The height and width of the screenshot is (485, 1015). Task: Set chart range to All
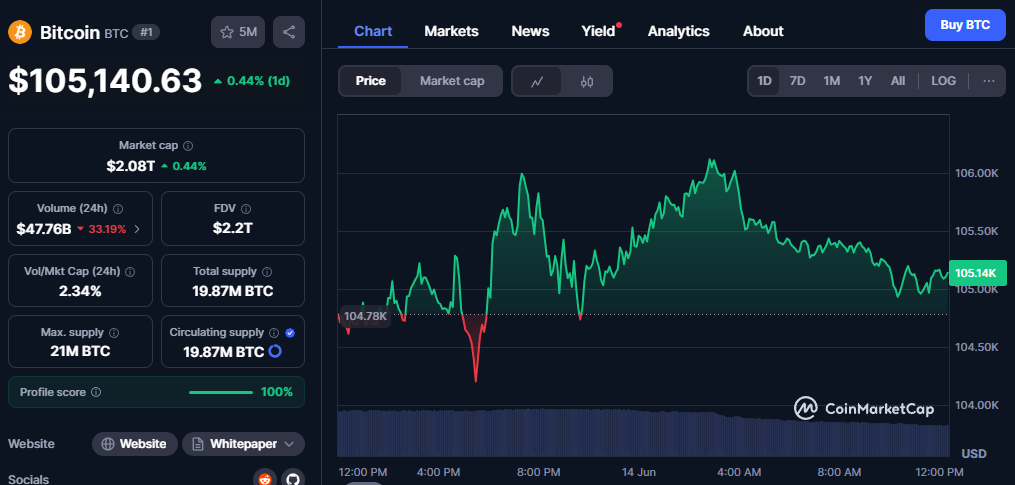click(898, 81)
